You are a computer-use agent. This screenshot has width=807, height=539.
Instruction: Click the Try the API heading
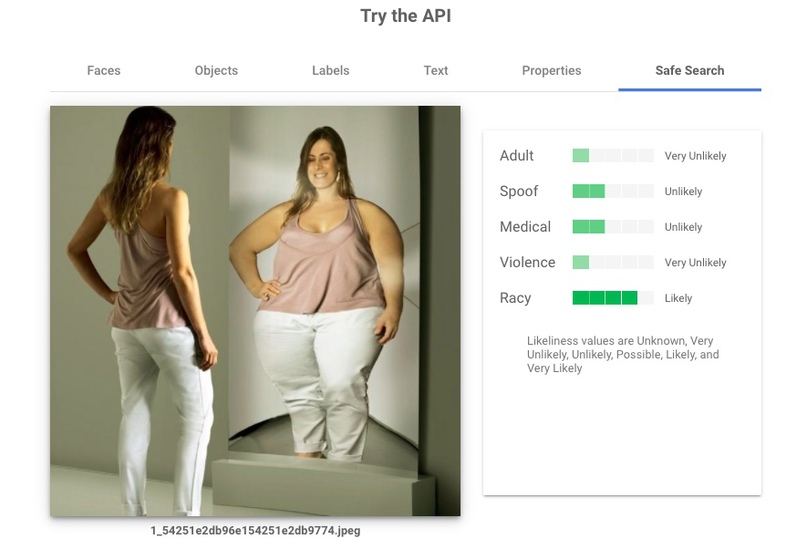406,16
